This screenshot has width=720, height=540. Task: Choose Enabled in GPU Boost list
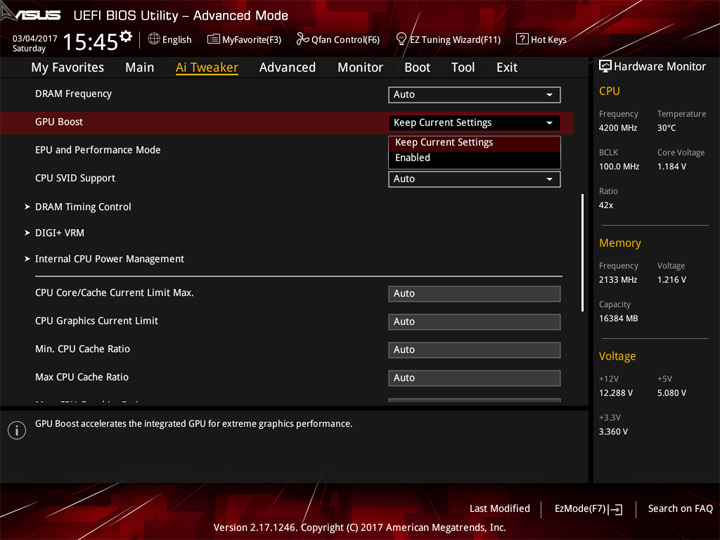(x=474, y=158)
